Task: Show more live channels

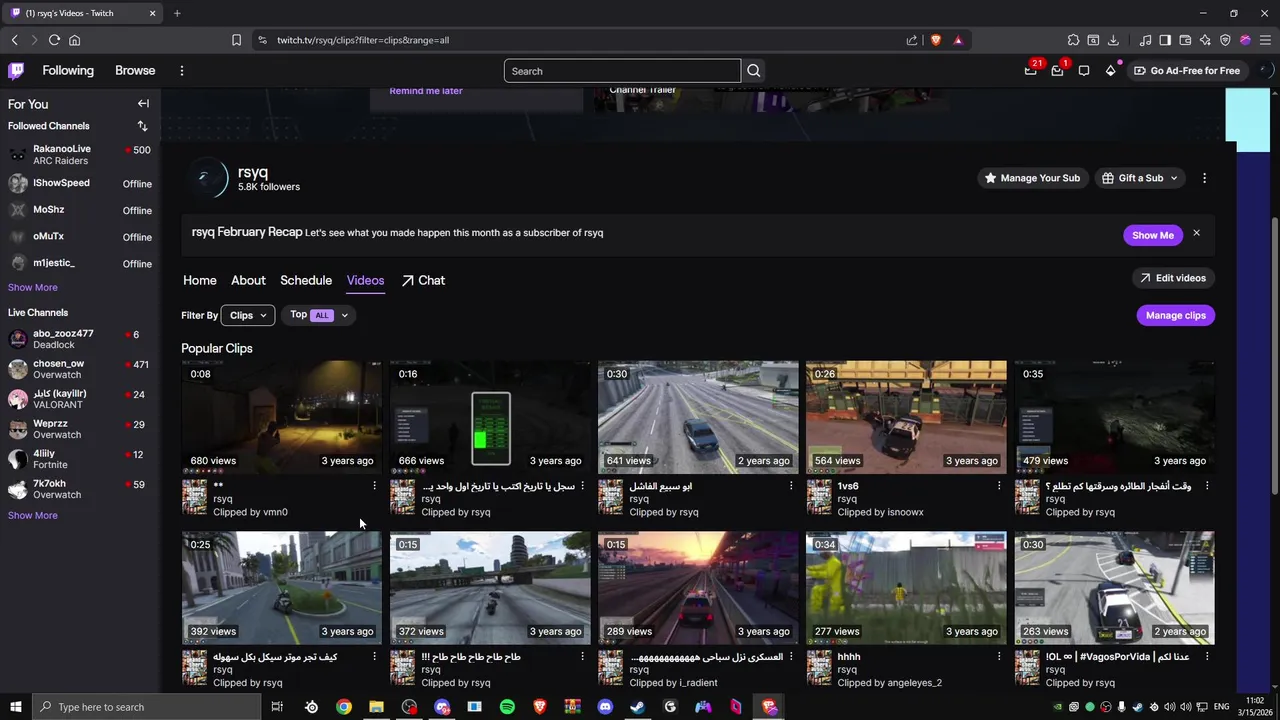Action: 33,516
